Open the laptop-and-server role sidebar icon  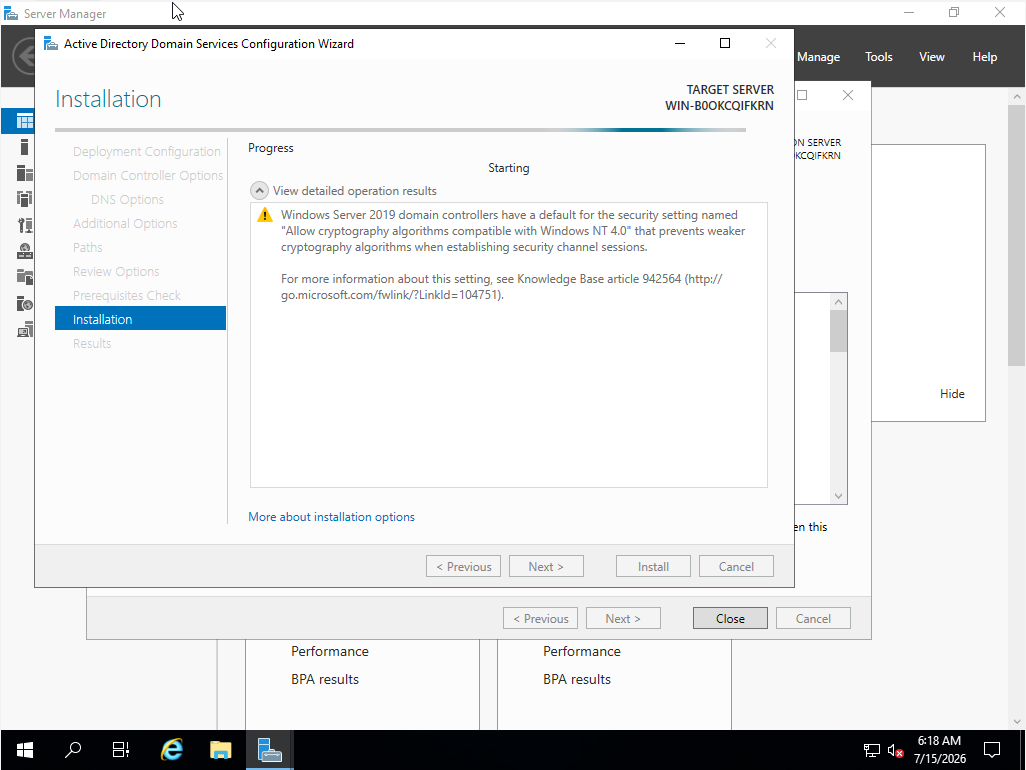coord(24,330)
